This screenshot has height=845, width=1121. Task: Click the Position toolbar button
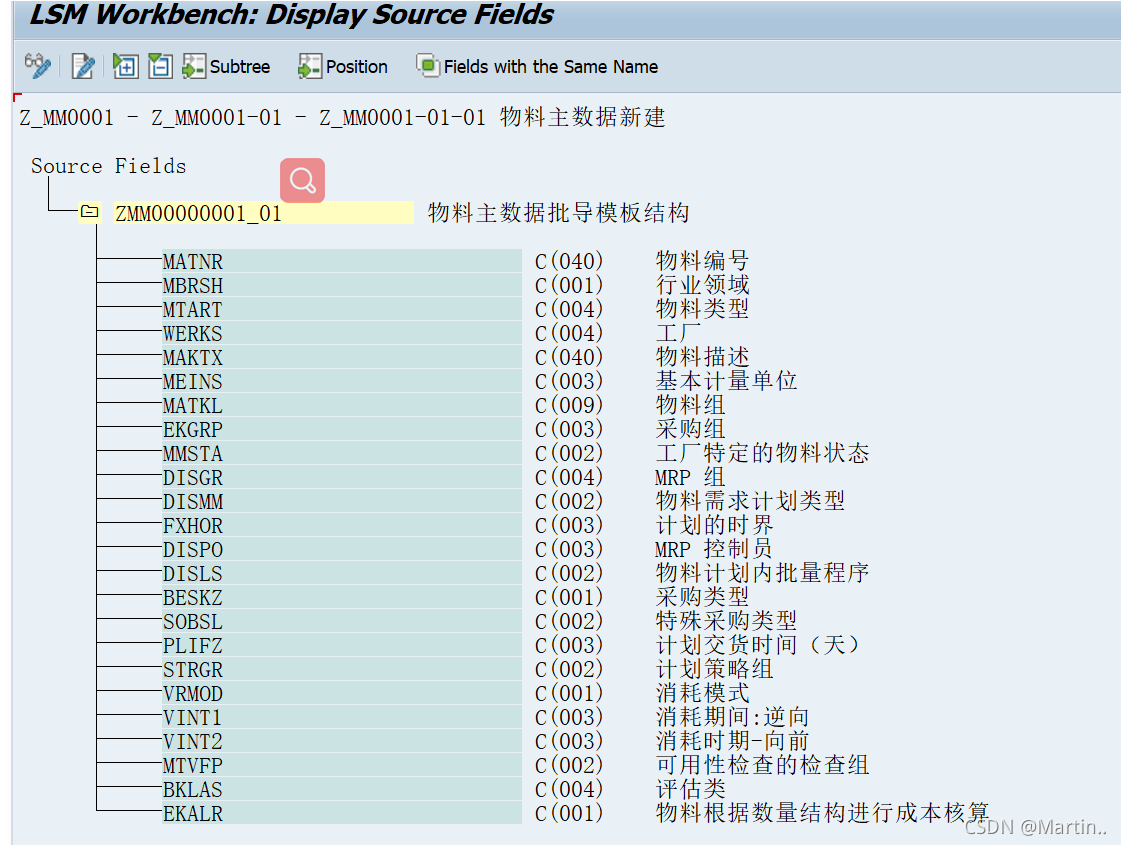coord(343,66)
